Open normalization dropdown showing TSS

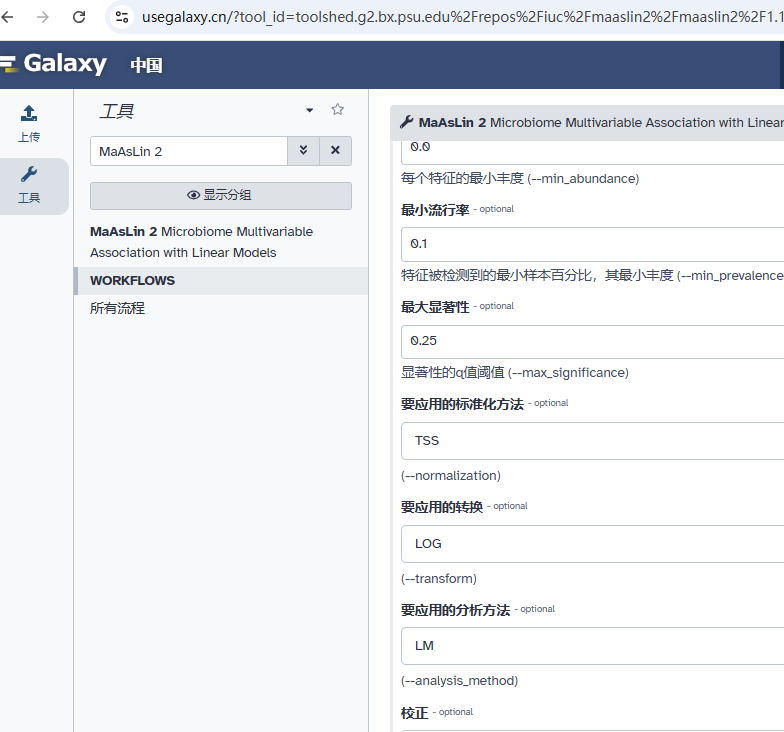pyautogui.click(x=592, y=440)
